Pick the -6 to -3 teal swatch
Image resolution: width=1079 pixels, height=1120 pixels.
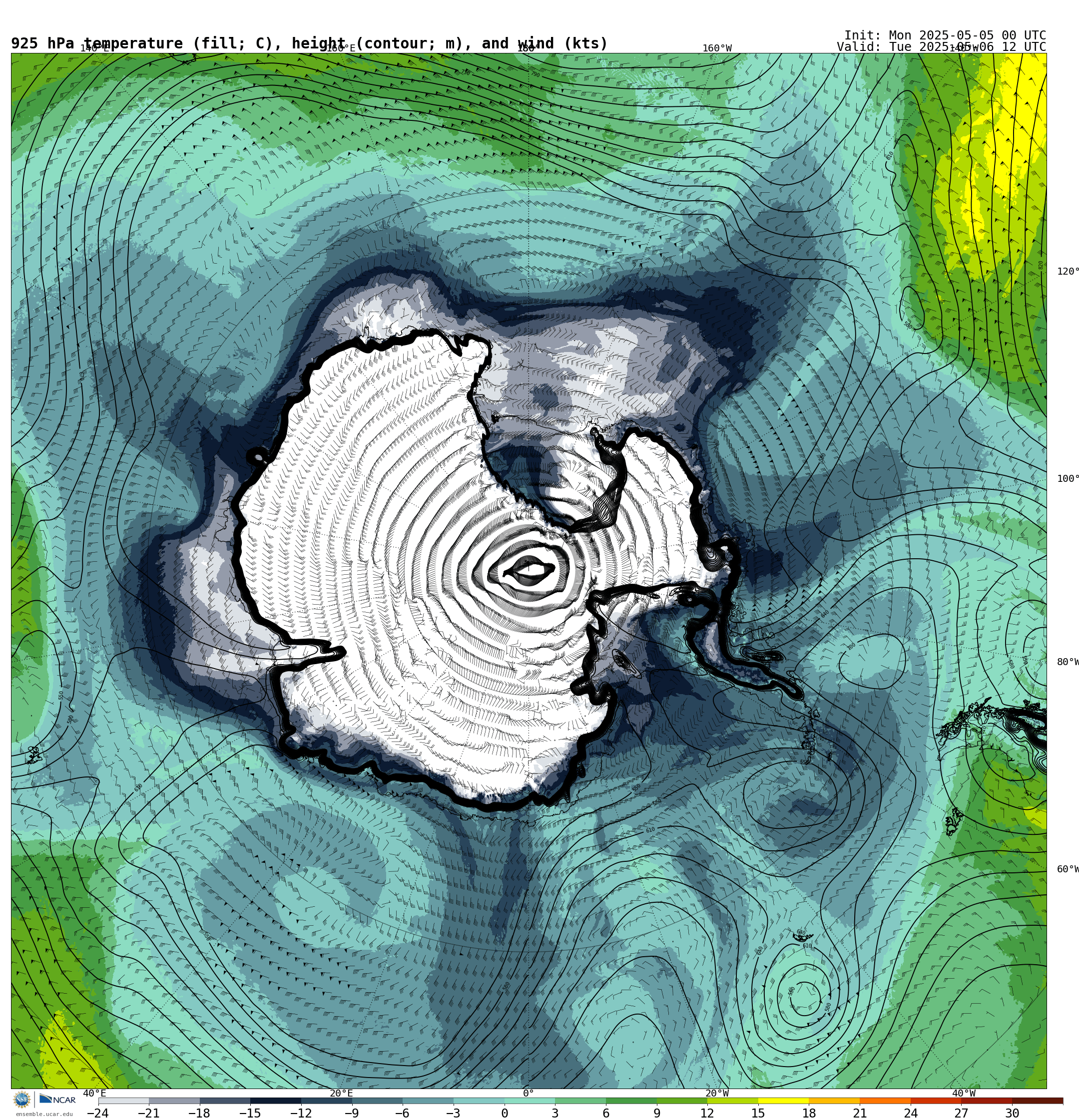click(428, 1101)
